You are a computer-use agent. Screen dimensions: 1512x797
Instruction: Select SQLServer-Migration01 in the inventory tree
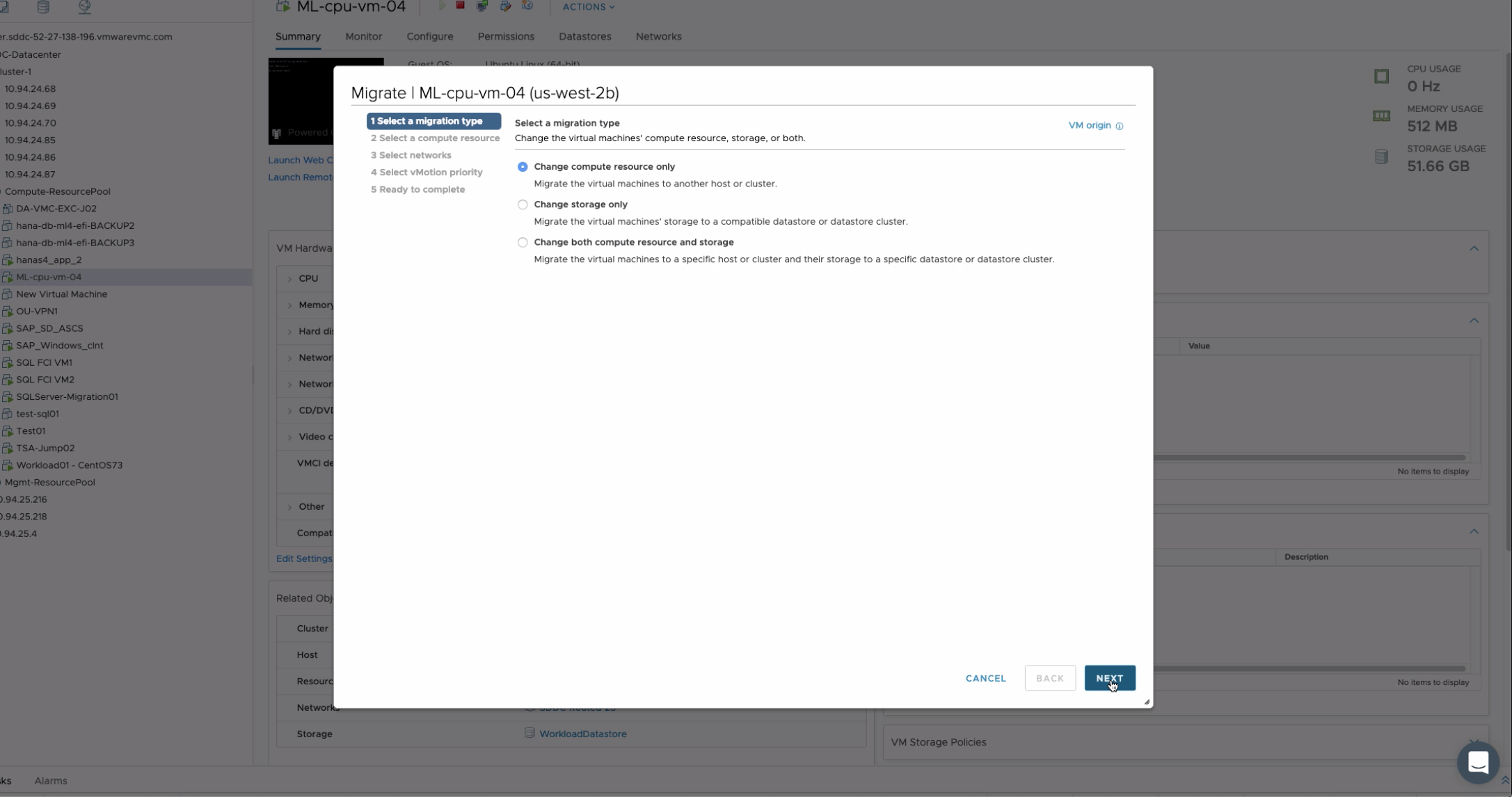tap(67, 396)
